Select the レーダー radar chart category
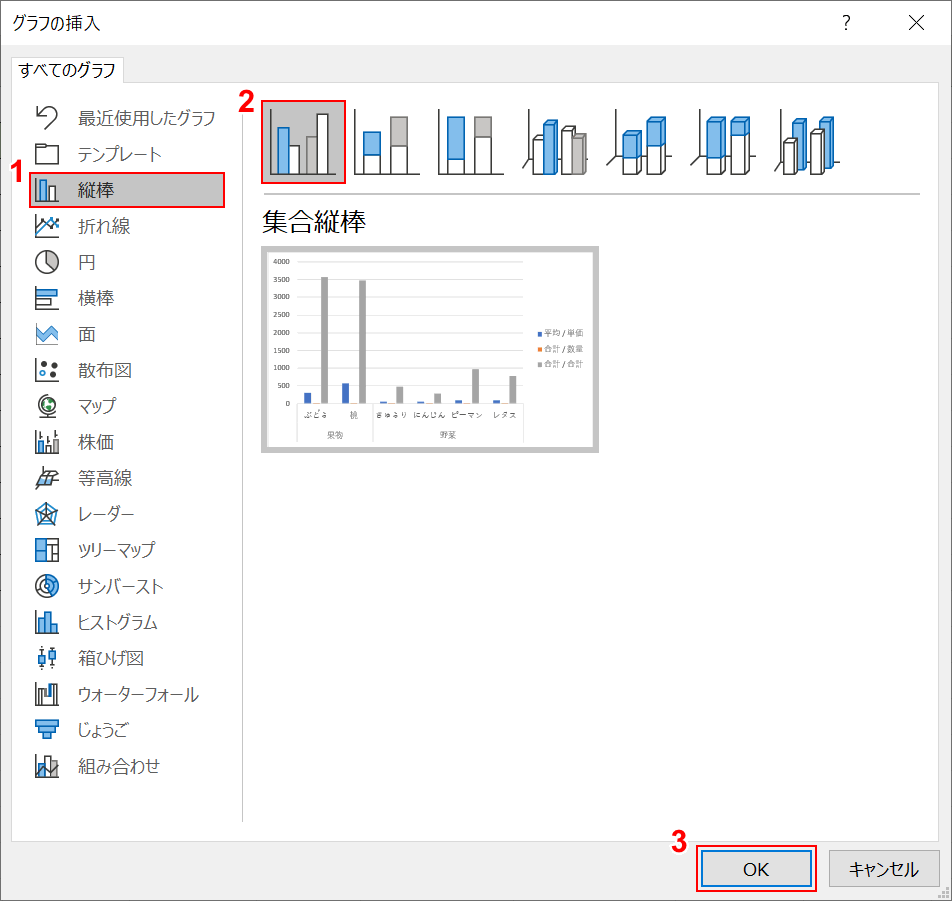The height and width of the screenshot is (901, 952). coord(106,515)
